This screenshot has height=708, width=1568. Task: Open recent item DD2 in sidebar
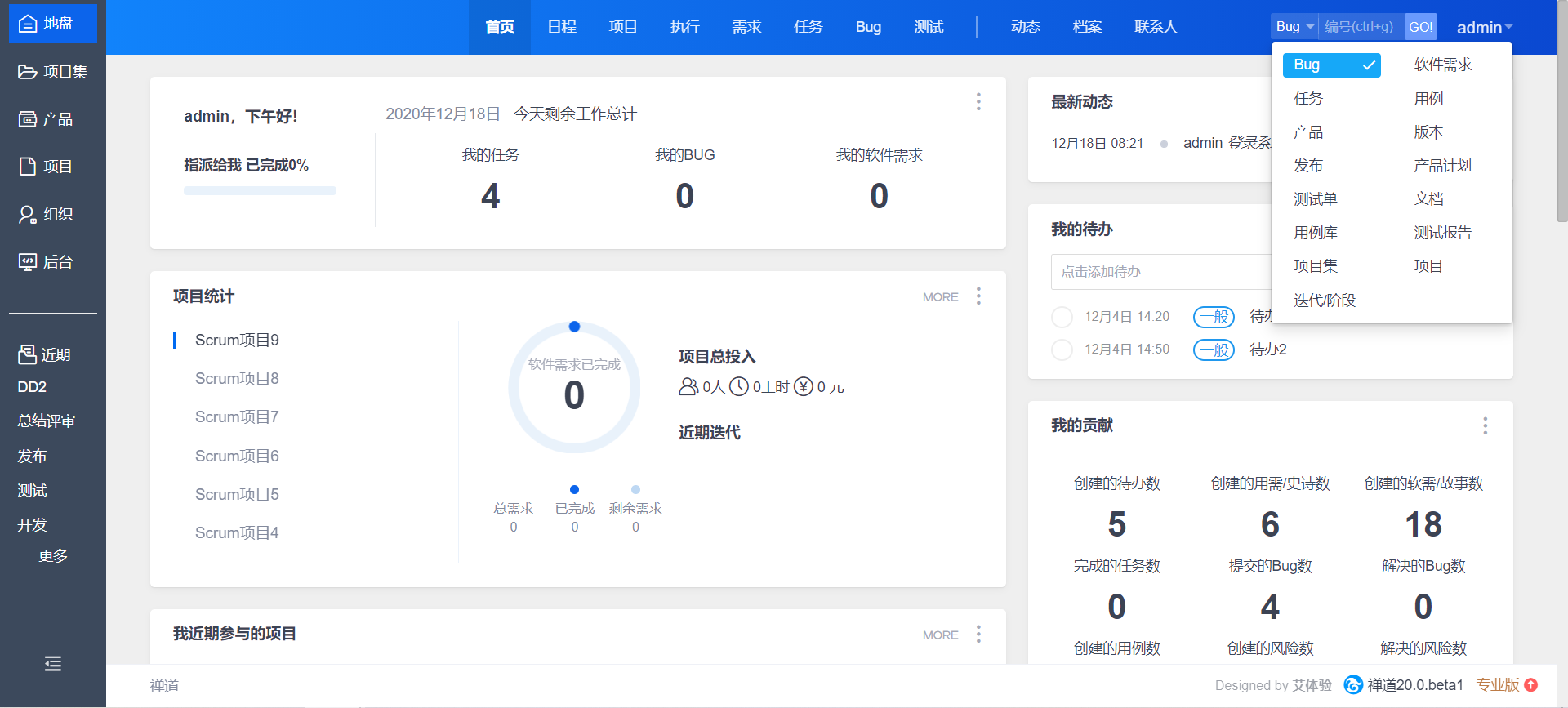click(32, 387)
